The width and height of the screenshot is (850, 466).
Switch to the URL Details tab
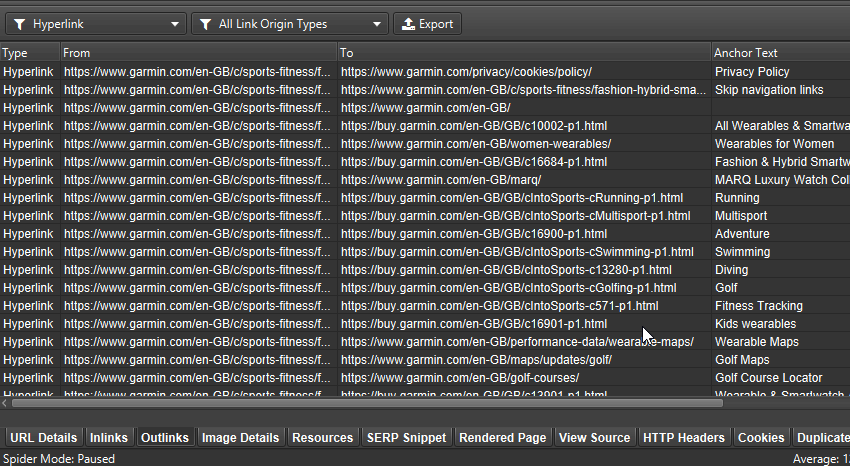(x=43, y=438)
